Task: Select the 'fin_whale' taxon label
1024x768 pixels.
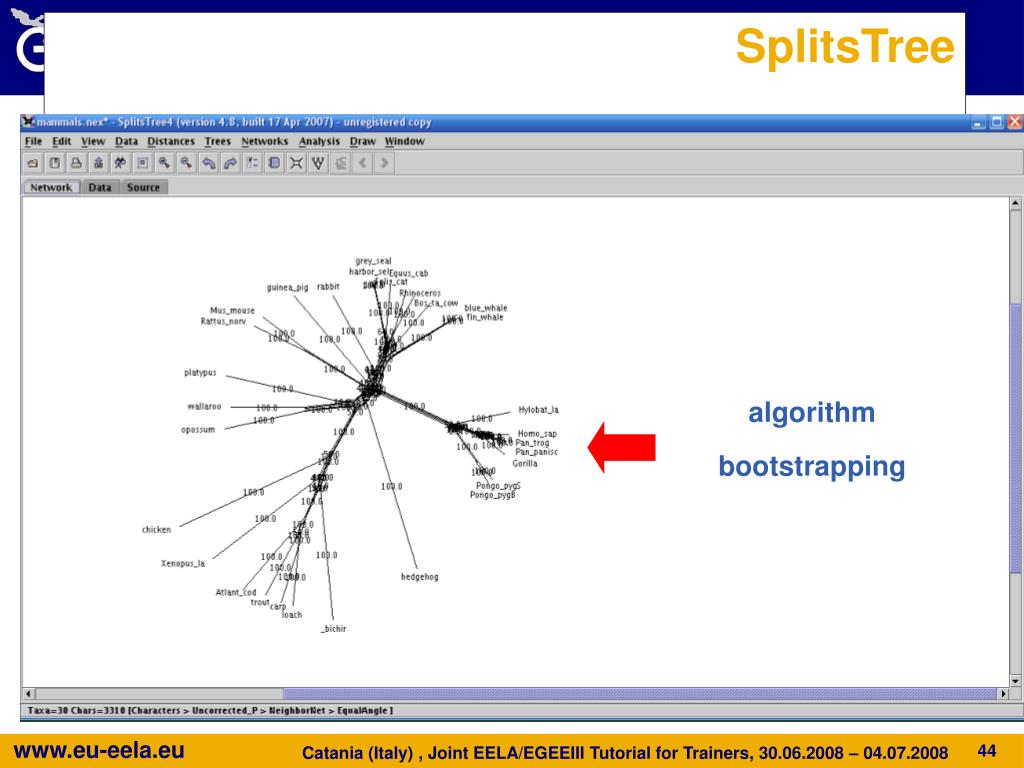Action: (485, 317)
